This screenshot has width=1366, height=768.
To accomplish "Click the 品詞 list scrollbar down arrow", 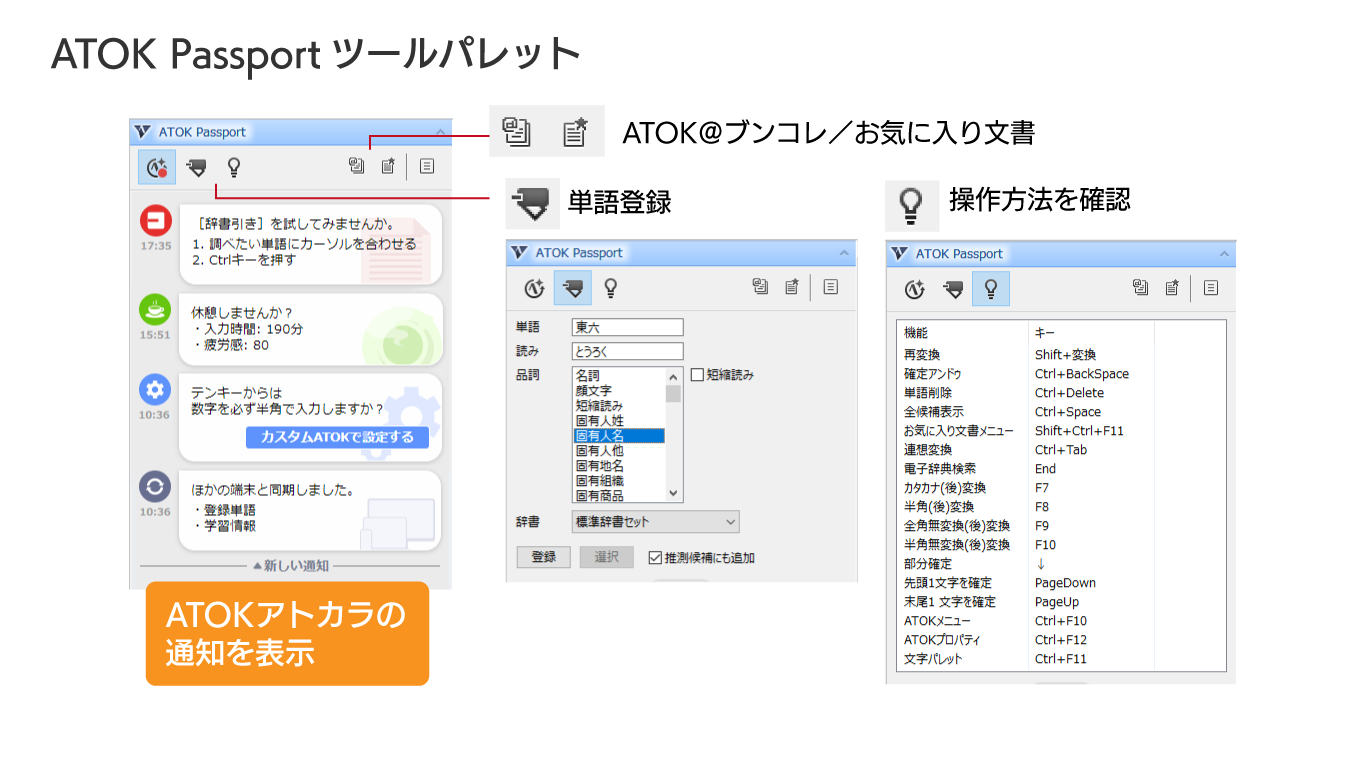I will pyautogui.click(x=673, y=494).
